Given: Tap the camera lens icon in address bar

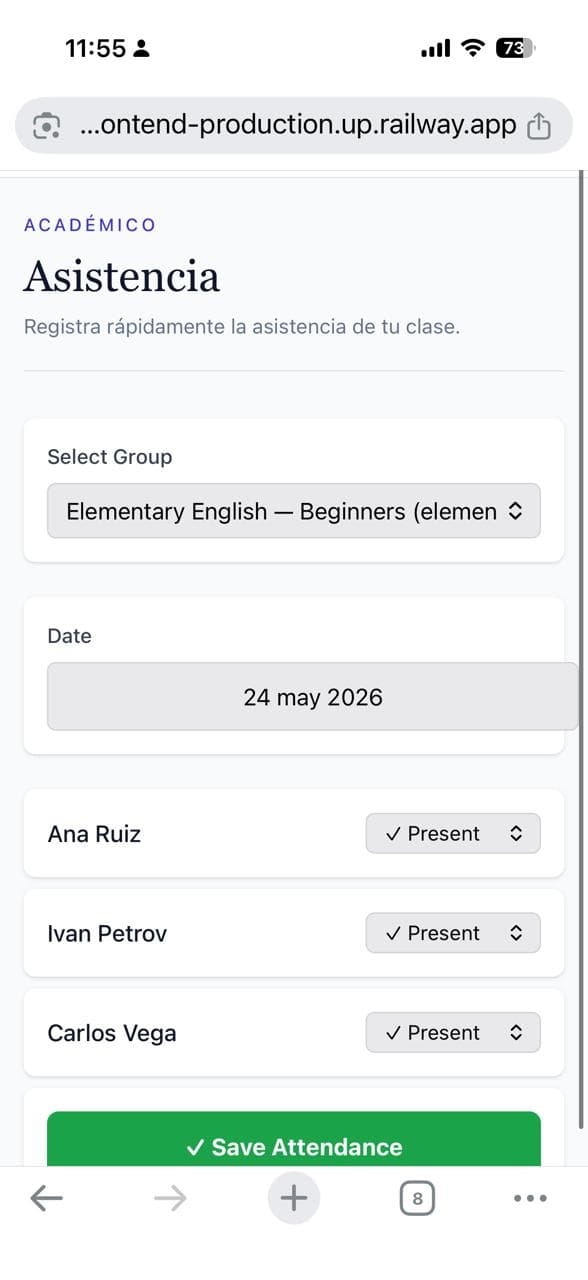Looking at the screenshot, I should pos(46,126).
